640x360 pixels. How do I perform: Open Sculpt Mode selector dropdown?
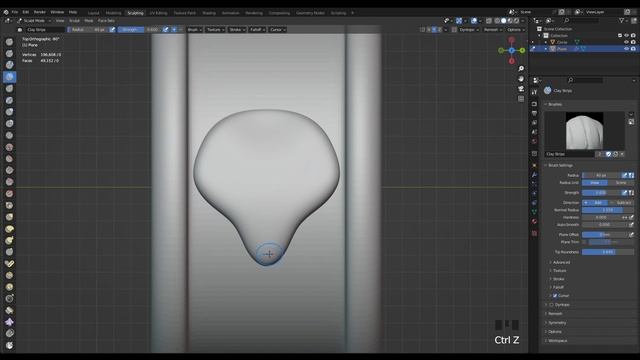pos(34,20)
